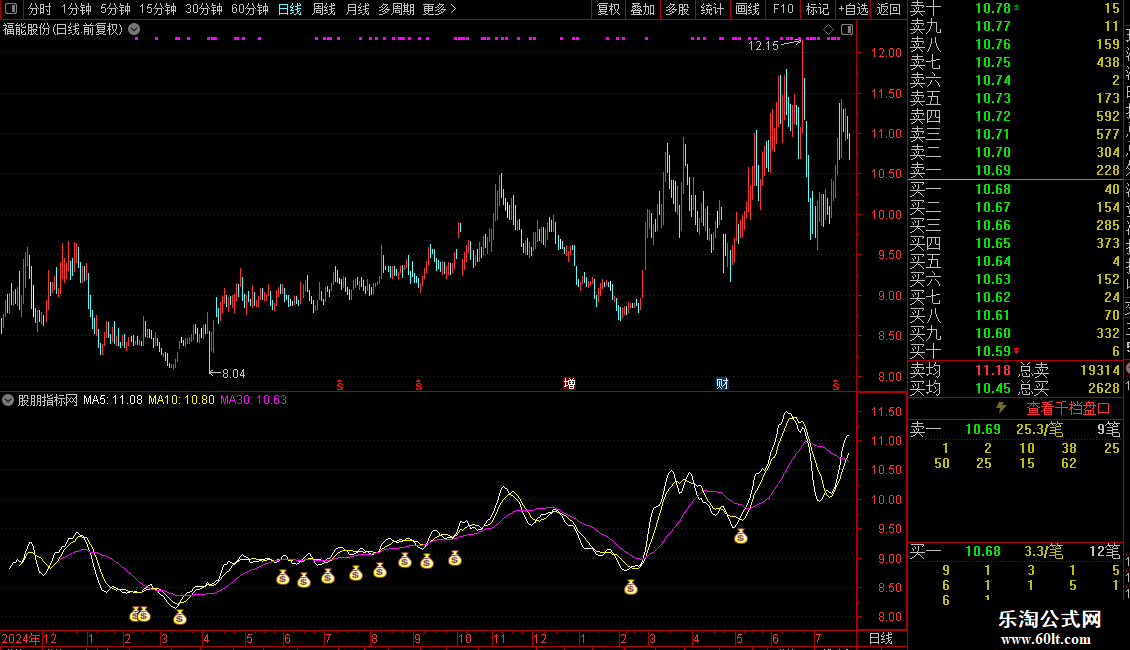Switch to the 分时 intraday view
Viewport: 1130px width, 650px height.
[x=40, y=9]
